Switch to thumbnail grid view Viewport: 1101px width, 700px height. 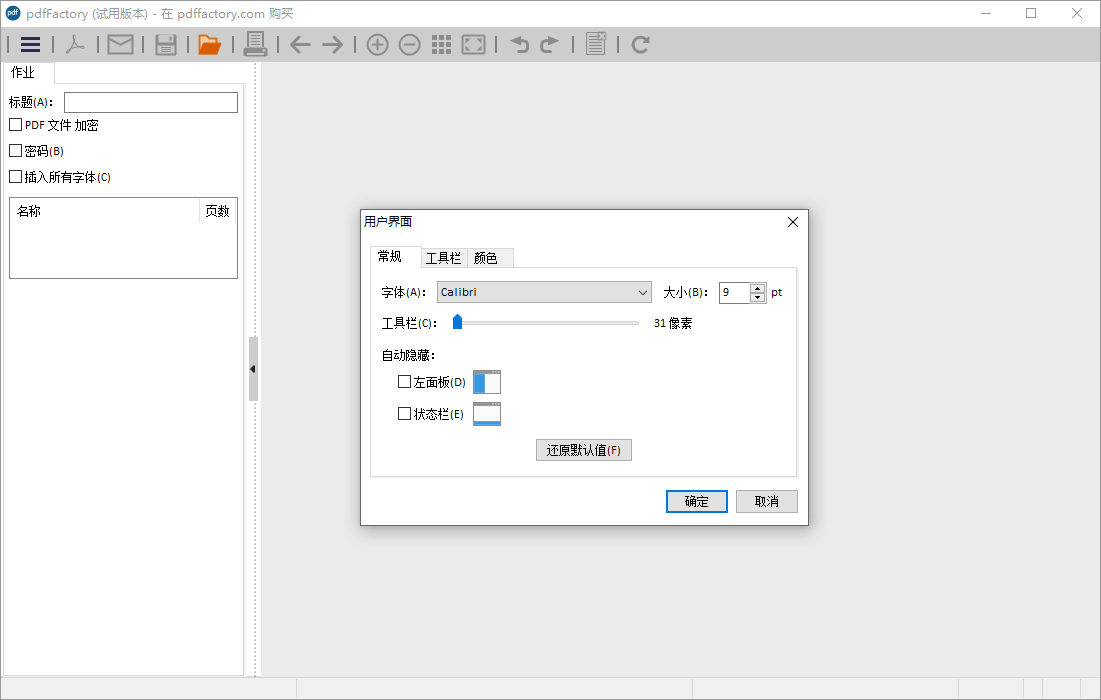pos(441,44)
